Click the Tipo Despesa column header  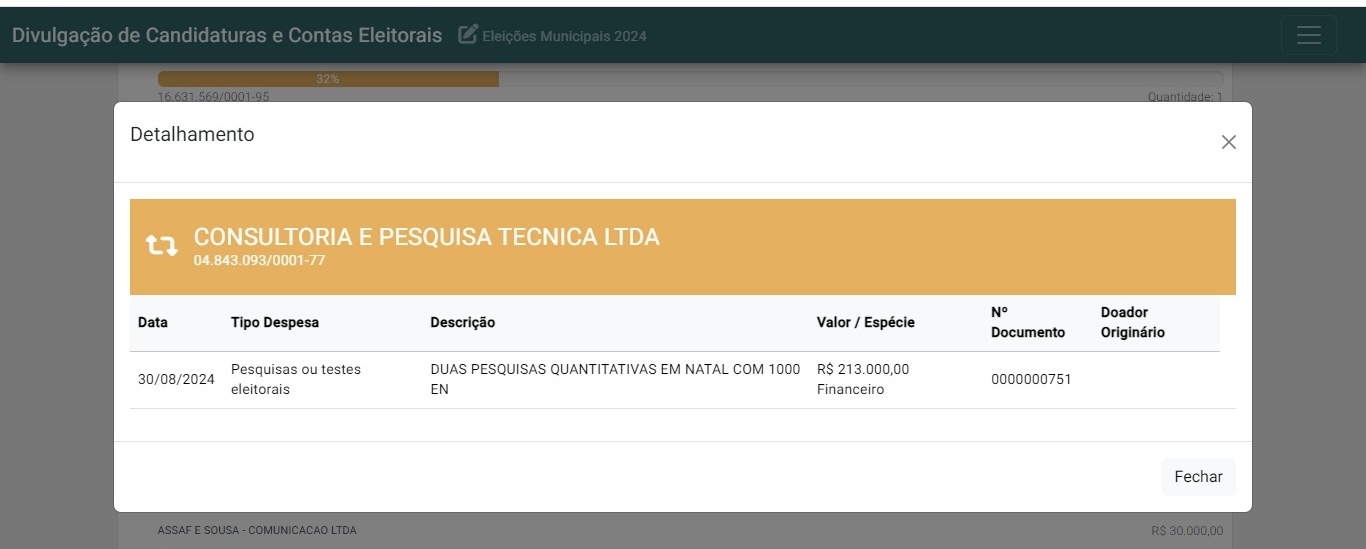275,322
